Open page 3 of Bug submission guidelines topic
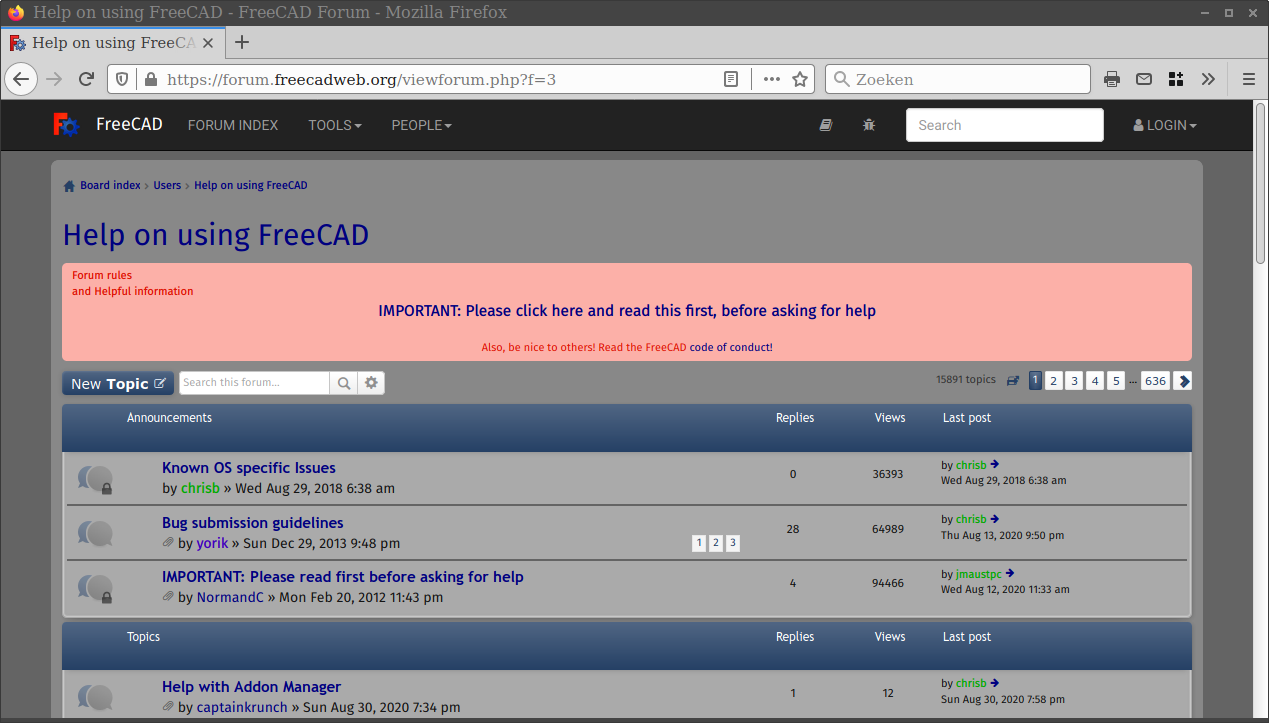Image resolution: width=1269 pixels, height=723 pixels. [x=733, y=543]
